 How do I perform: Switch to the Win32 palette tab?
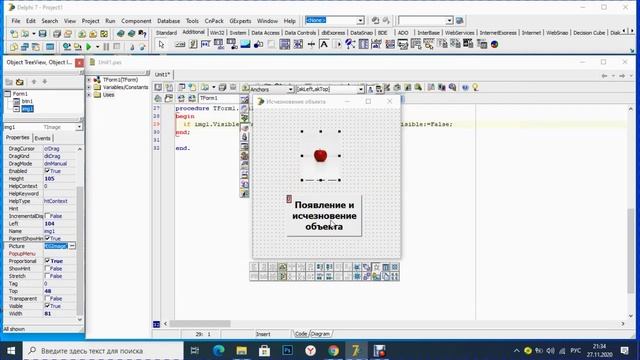pyautogui.click(x=217, y=33)
